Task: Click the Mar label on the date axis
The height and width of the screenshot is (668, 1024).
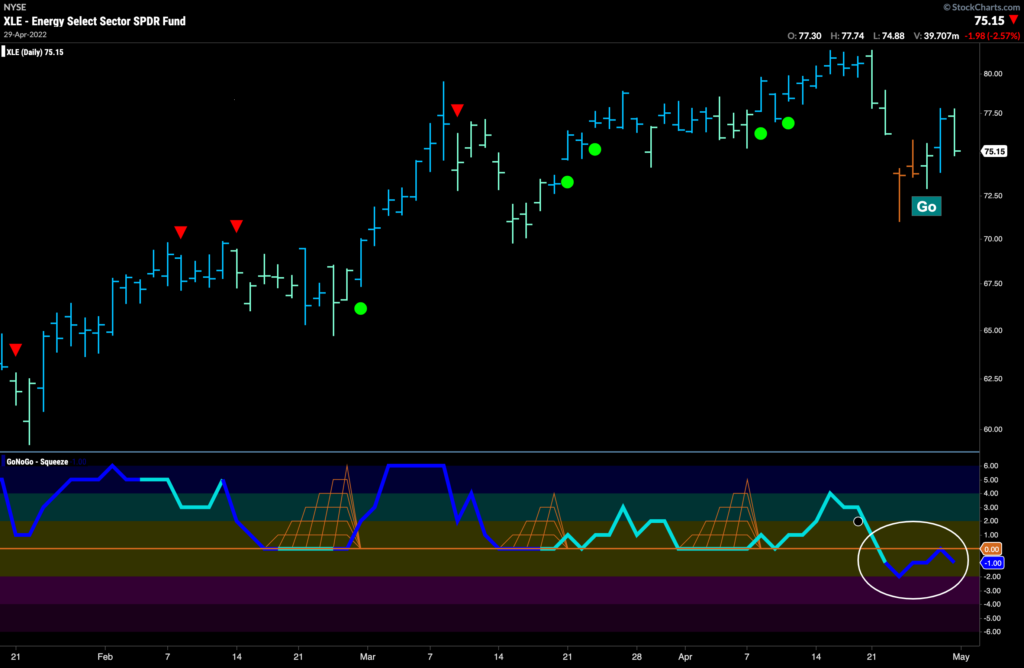Action: pos(368,657)
